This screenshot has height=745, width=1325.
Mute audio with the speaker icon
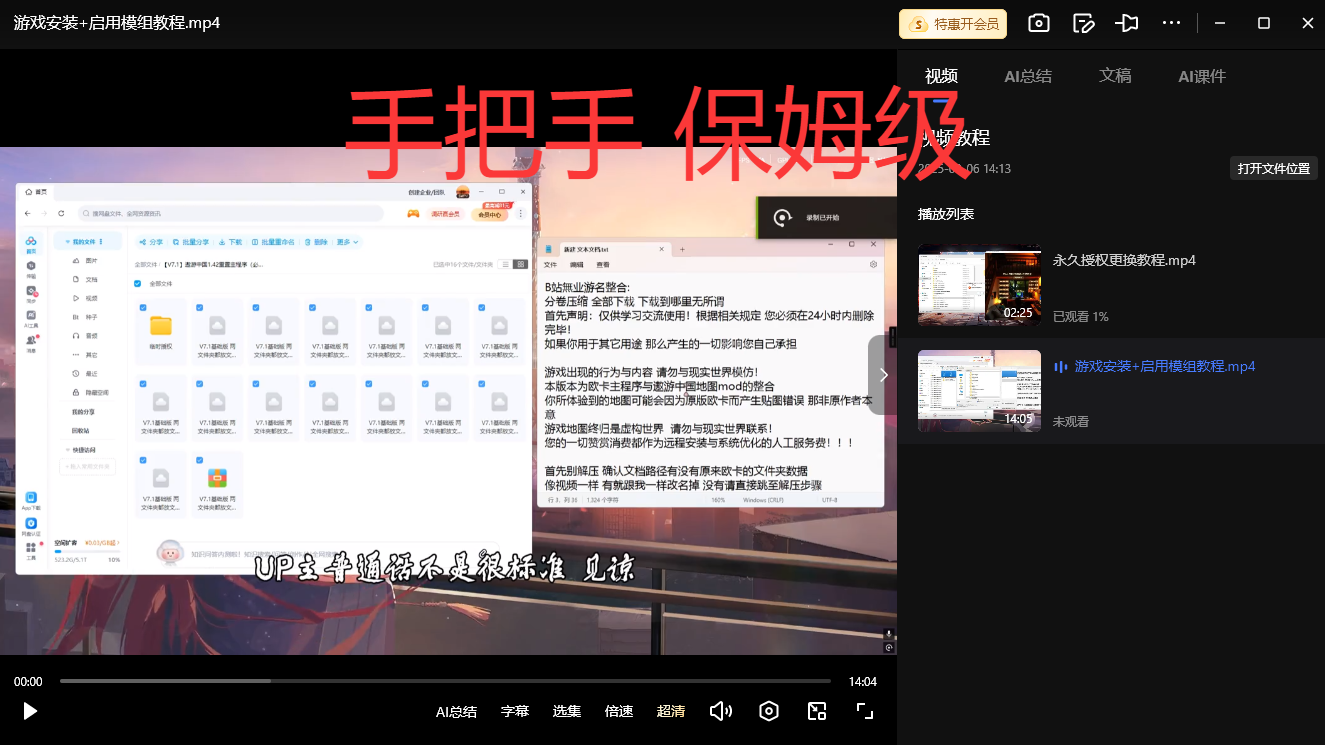coord(720,711)
